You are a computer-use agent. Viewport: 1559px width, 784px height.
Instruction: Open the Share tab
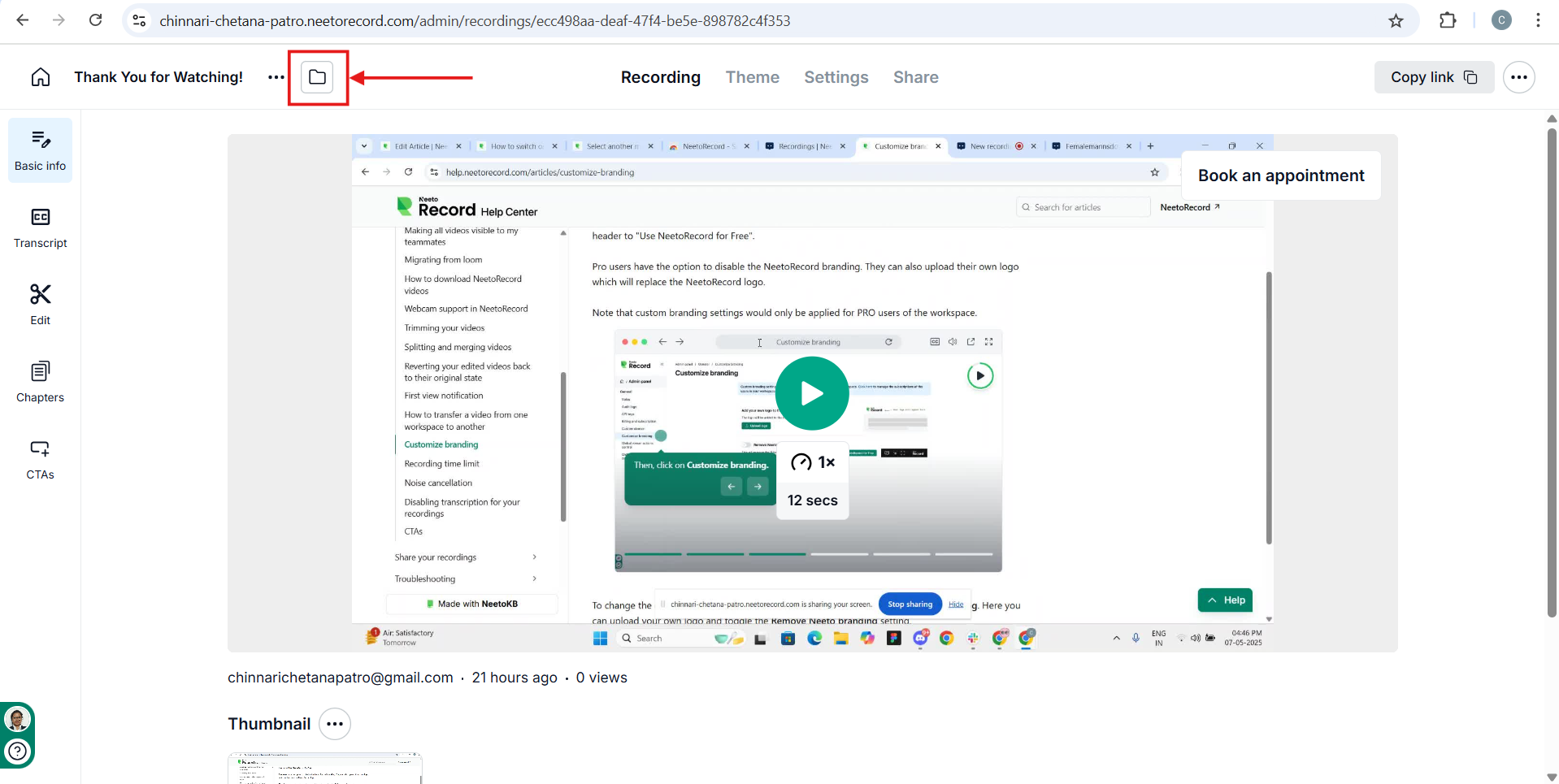coord(916,77)
